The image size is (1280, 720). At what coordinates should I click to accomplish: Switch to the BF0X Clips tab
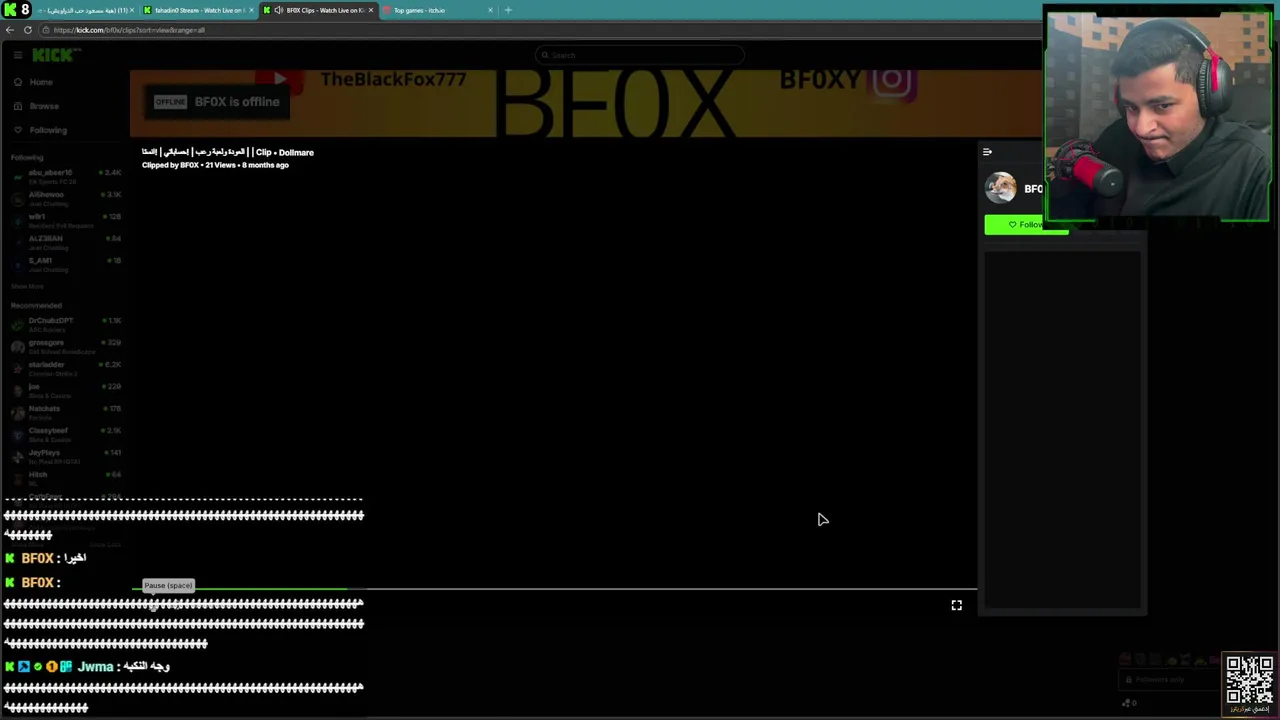(318, 10)
